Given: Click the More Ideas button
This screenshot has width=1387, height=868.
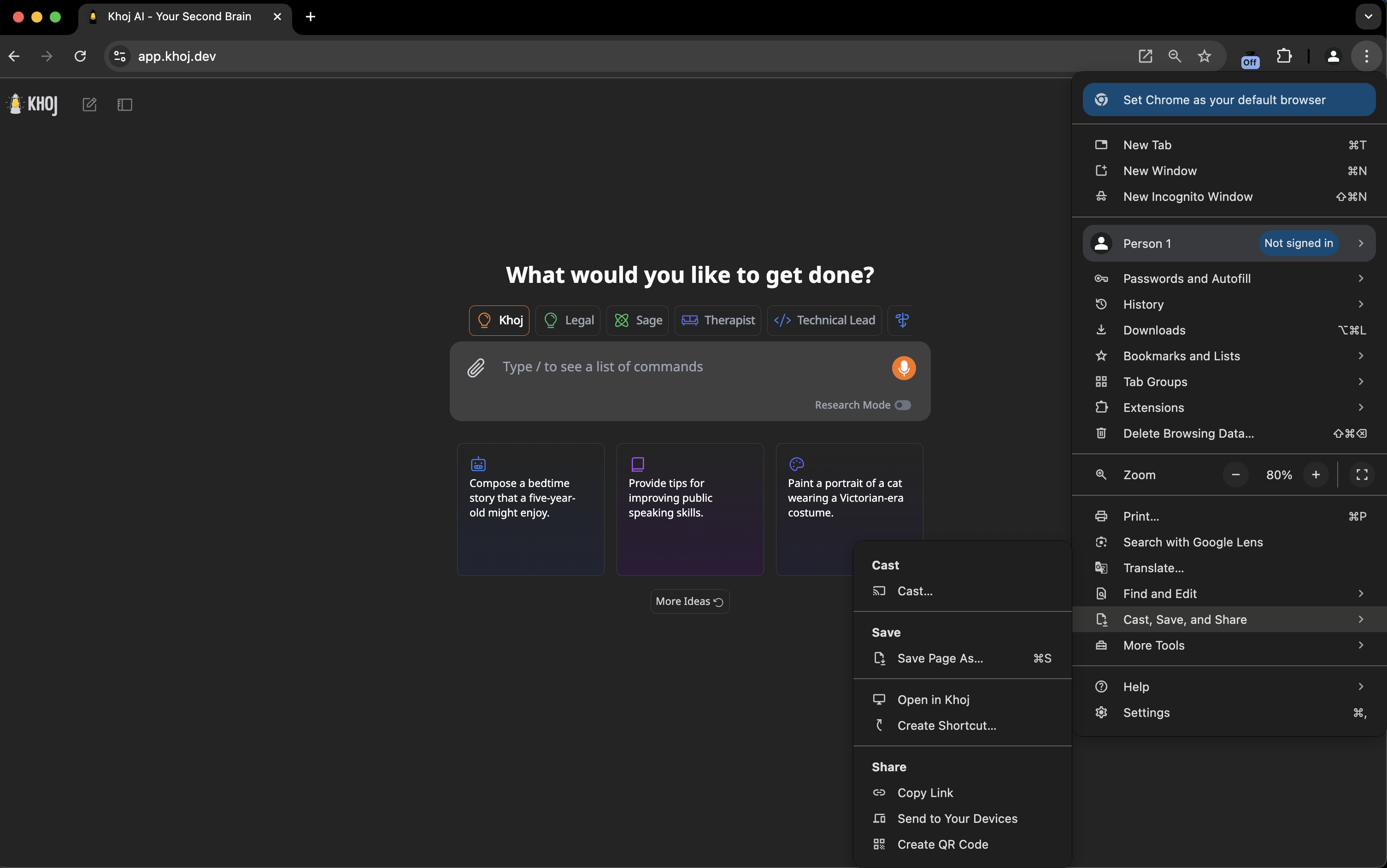Looking at the screenshot, I should [x=689, y=601].
